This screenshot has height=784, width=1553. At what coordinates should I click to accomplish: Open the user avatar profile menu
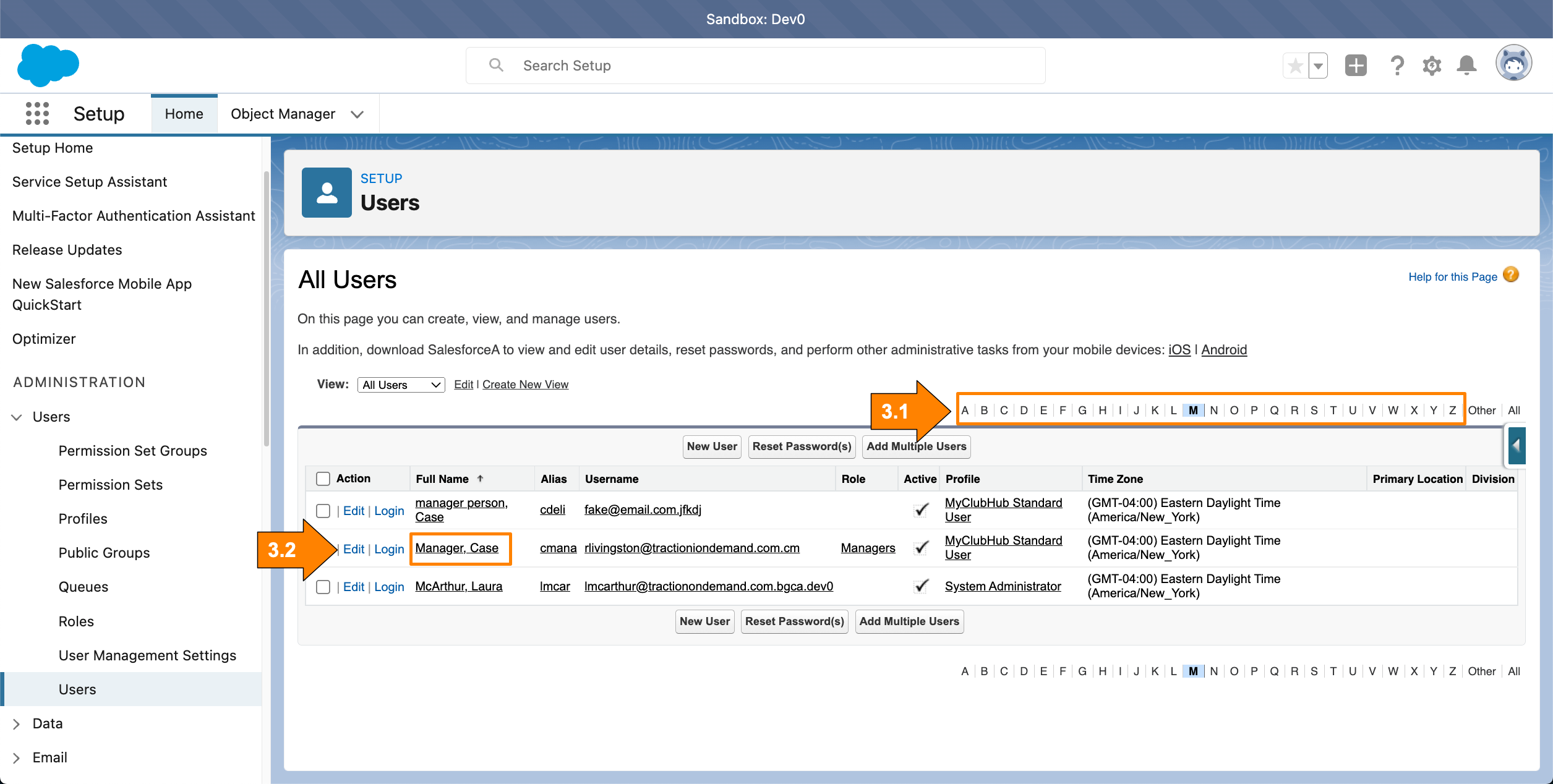[x=1513, y=63]
